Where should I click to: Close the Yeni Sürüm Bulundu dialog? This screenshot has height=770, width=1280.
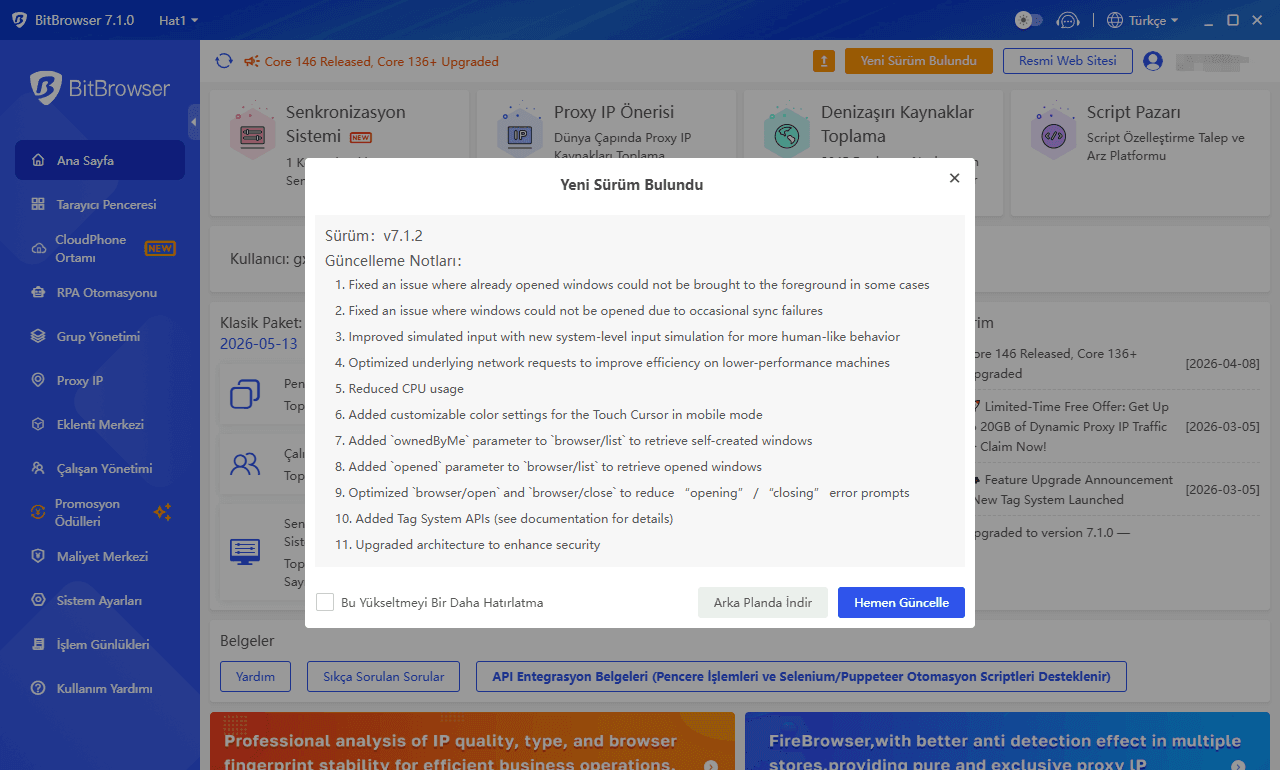[954, 178]
